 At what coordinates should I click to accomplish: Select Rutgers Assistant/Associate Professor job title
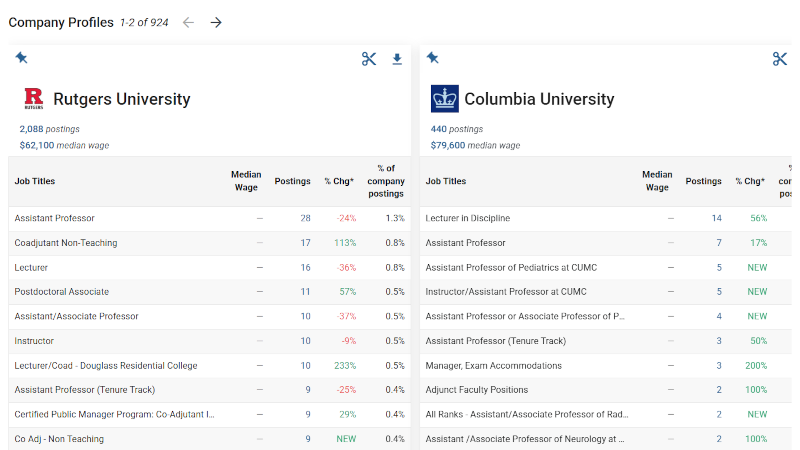77,316
